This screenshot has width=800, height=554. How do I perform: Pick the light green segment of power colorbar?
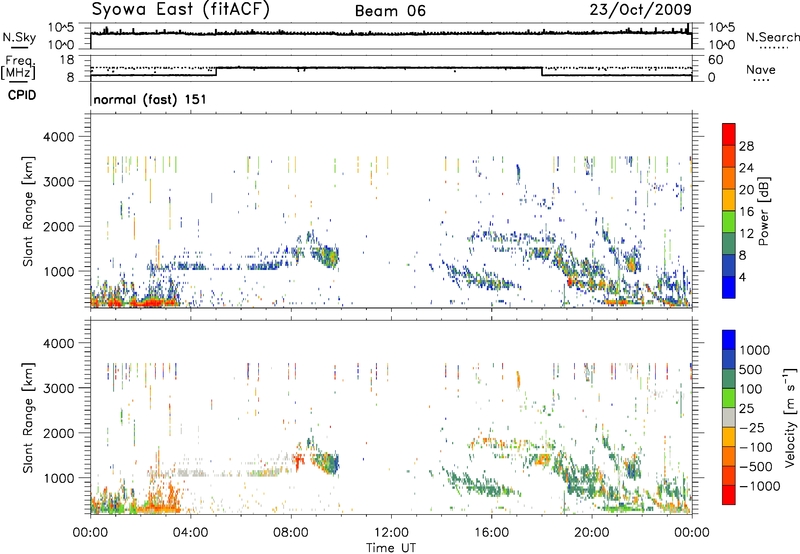[729, 222]
